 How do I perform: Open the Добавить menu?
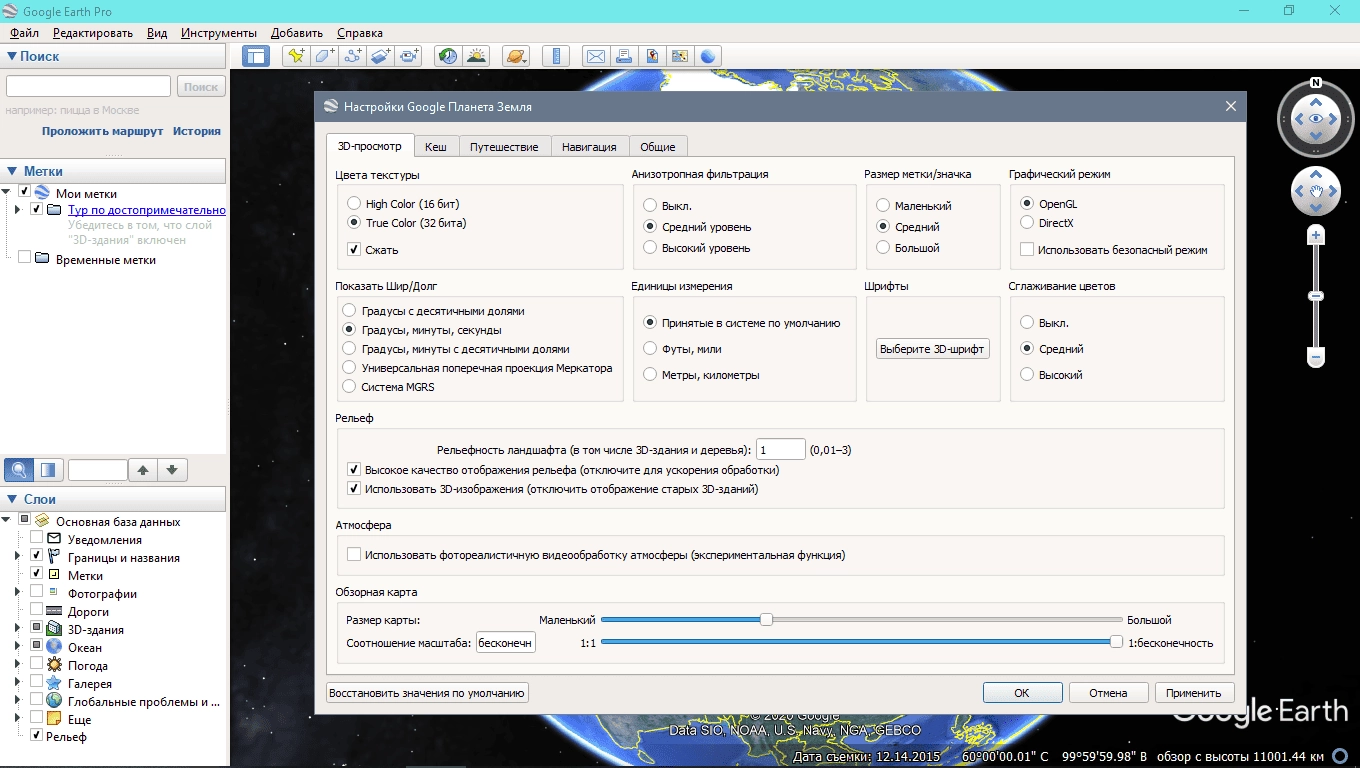pos(297,33)
